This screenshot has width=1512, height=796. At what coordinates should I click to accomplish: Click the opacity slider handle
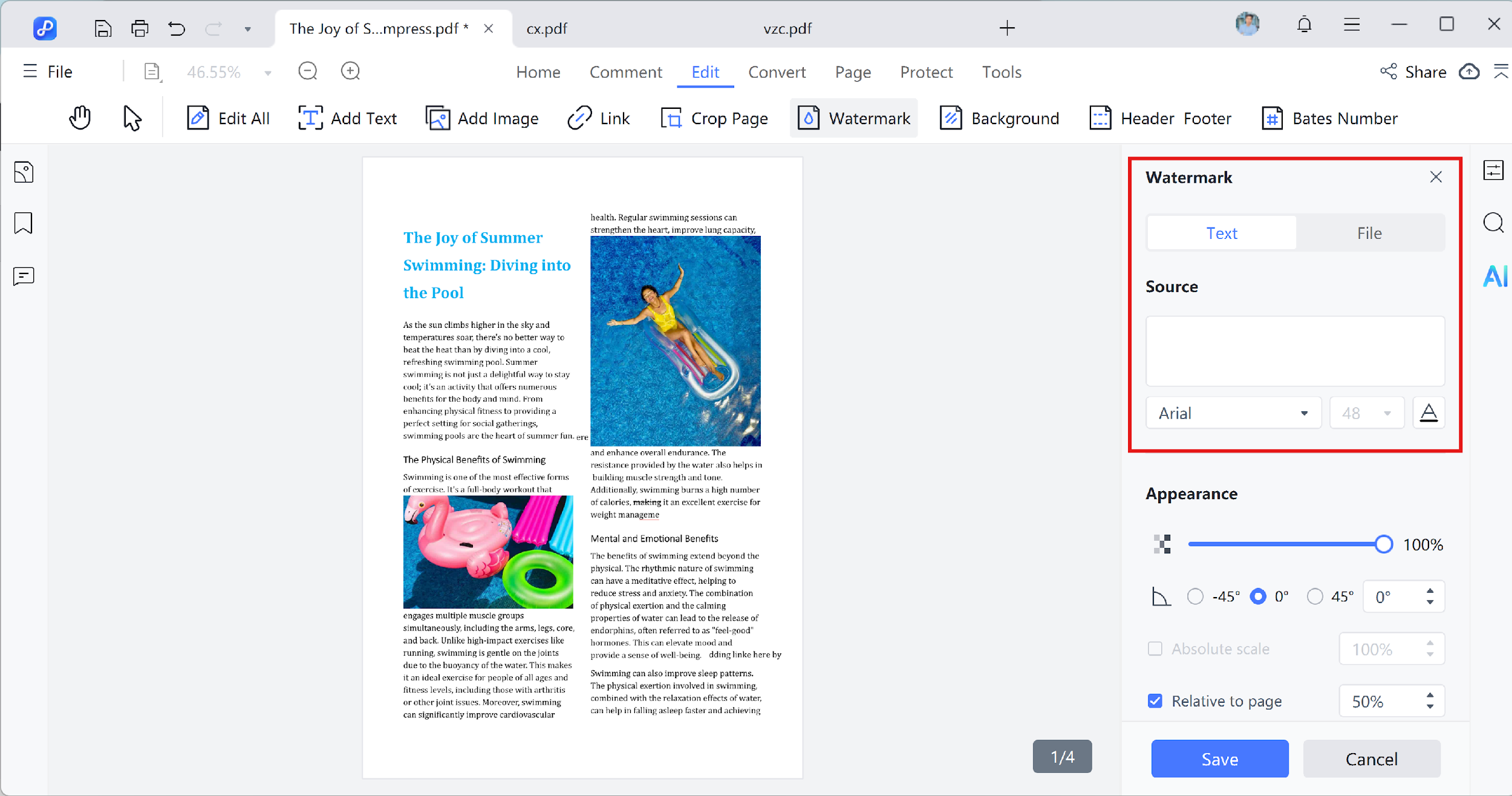pos(1383,544)
